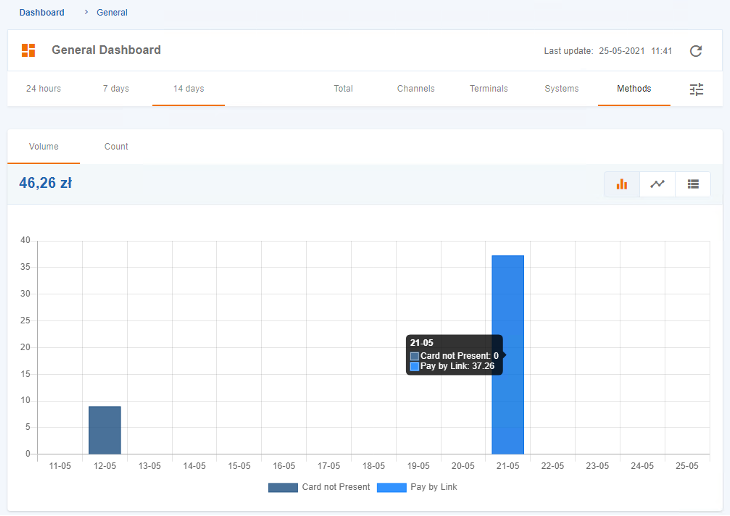
Task: Click the orange dashboard grid icon
Action: click(29, 50)
